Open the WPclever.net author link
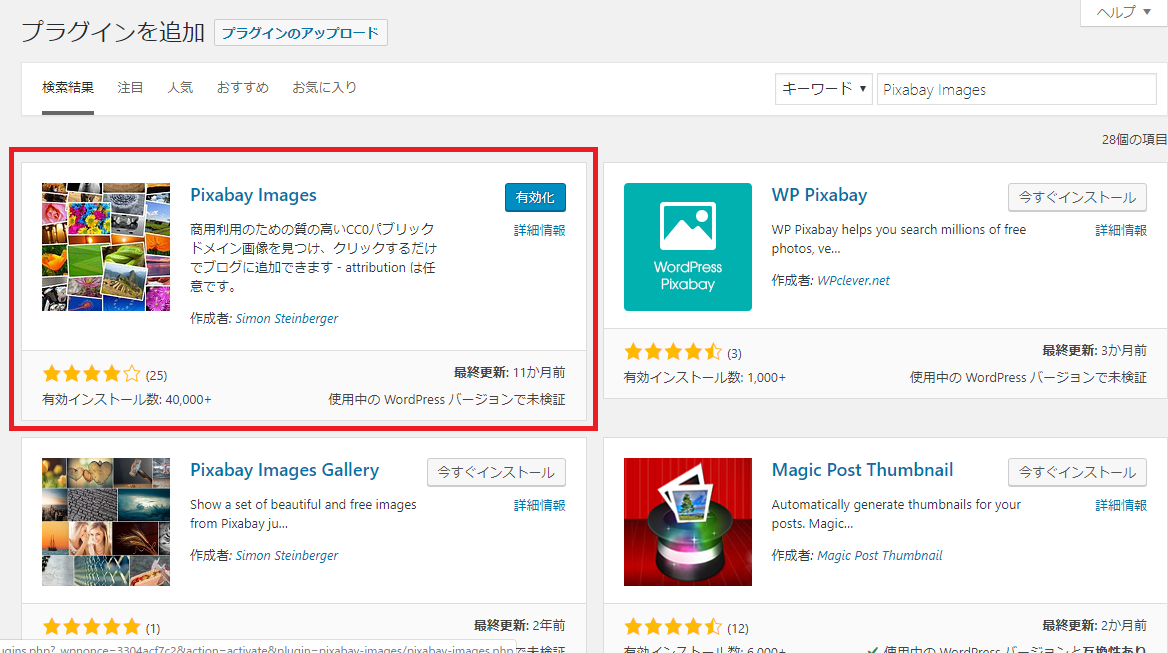 [x=854, y=281]
